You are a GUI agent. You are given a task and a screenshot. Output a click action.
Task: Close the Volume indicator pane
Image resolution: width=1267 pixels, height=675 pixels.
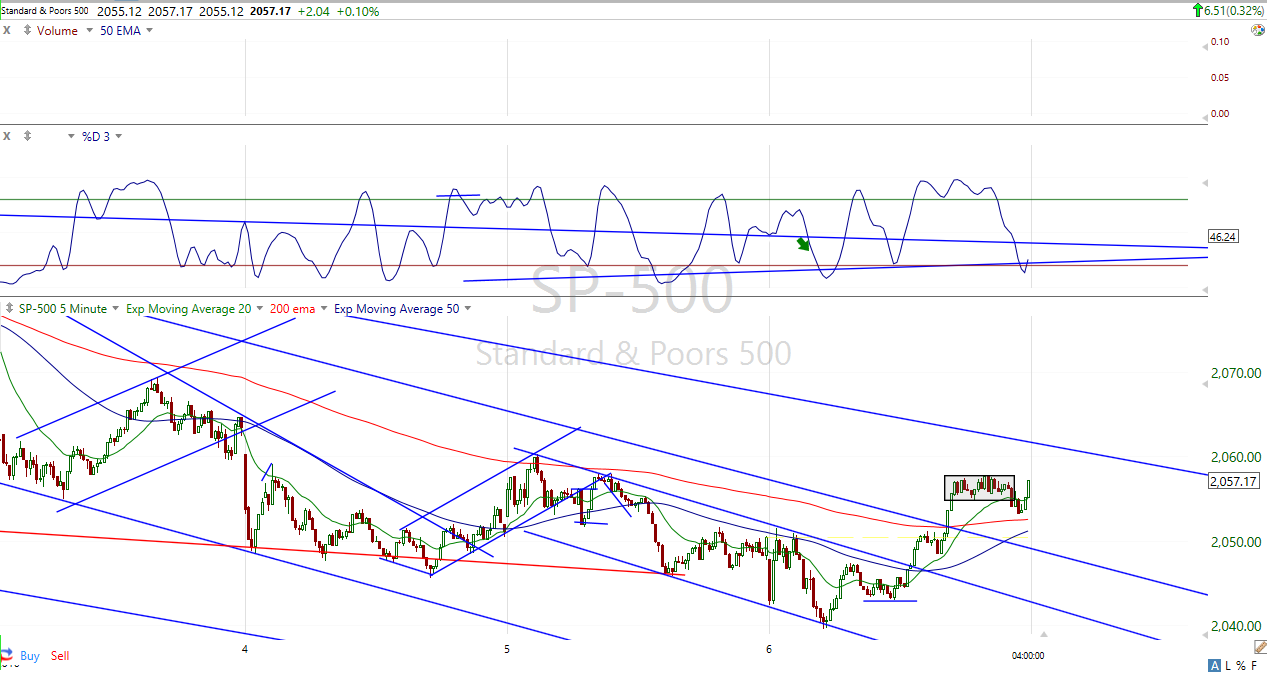8,30
